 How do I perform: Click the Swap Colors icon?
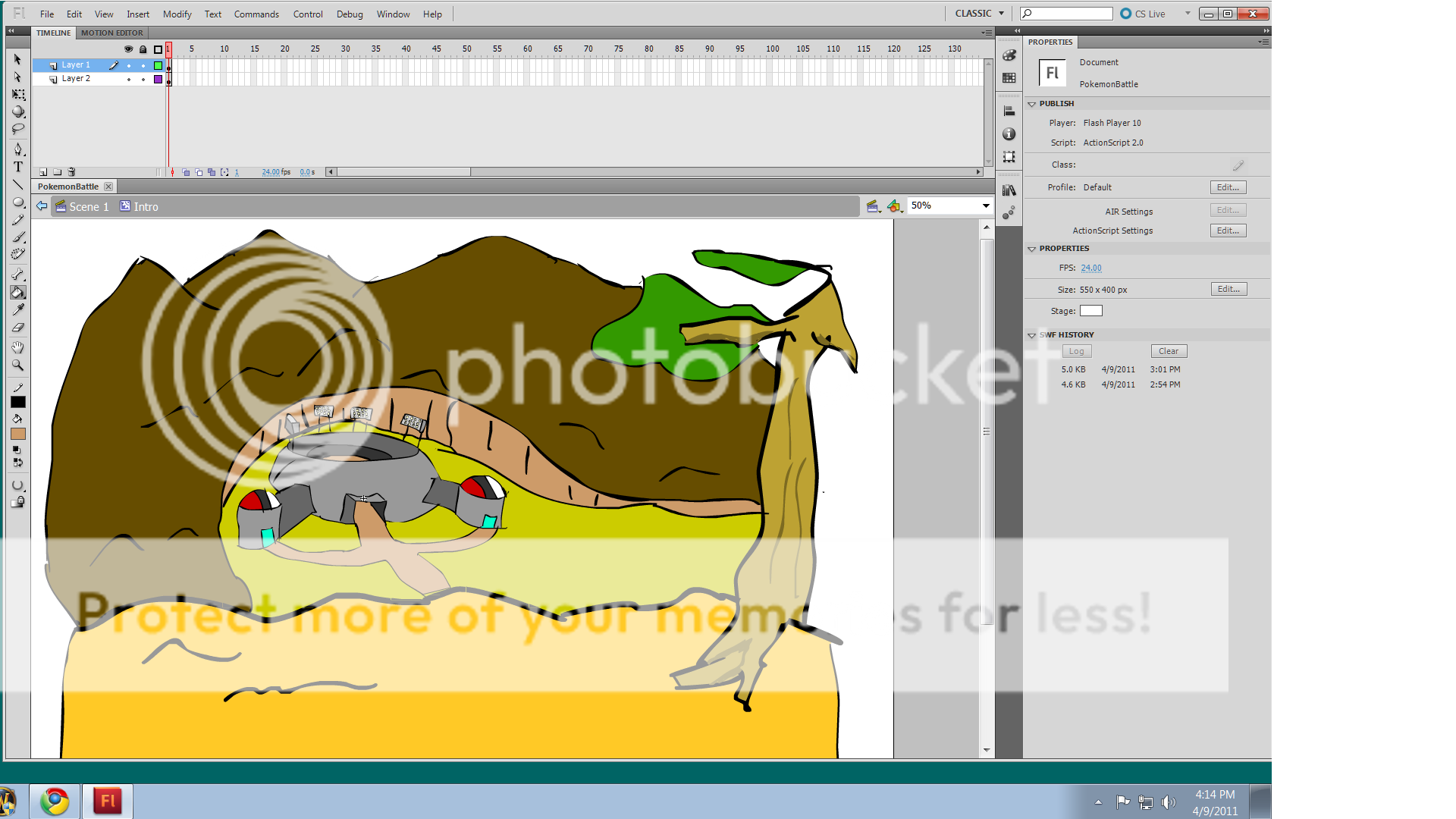coord(20,463)
